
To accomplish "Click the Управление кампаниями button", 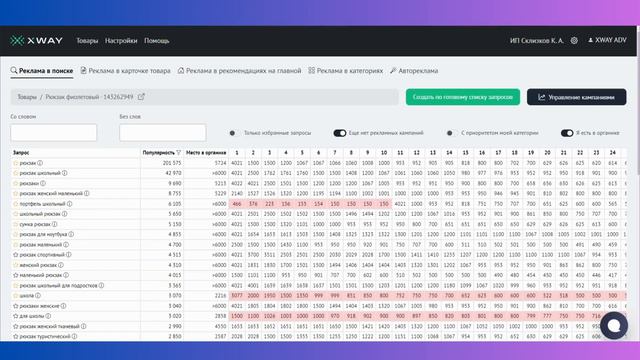I will tap(576, 97).
